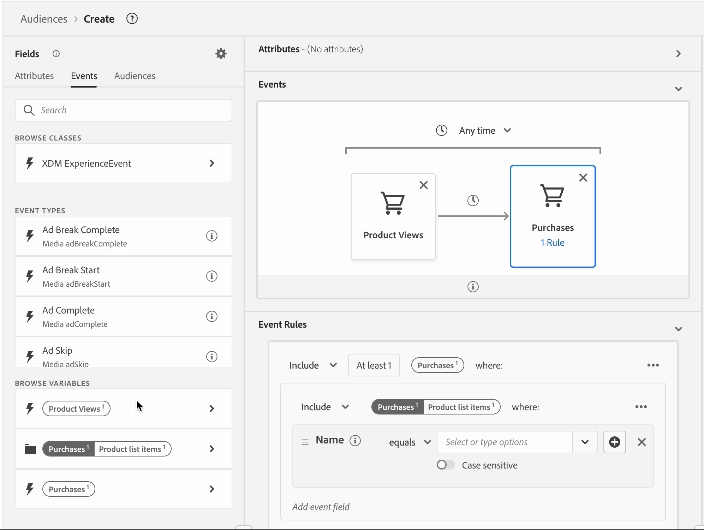The image size is (704, 530).
Task: Open the outer Include dropdown for Purchases
Action: click(313, 365)
